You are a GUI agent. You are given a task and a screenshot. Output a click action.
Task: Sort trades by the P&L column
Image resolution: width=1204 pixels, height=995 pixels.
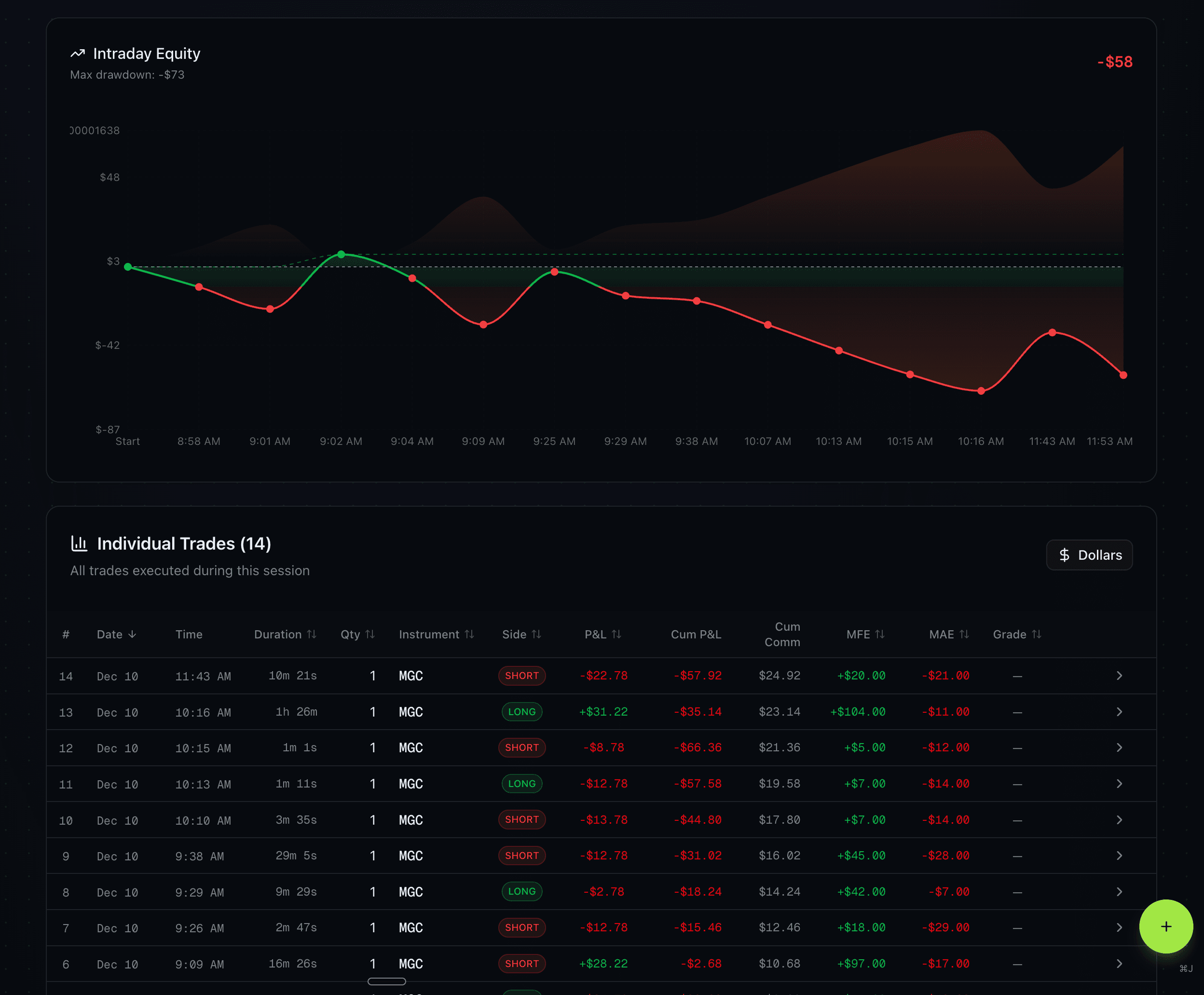click(616, 635)
